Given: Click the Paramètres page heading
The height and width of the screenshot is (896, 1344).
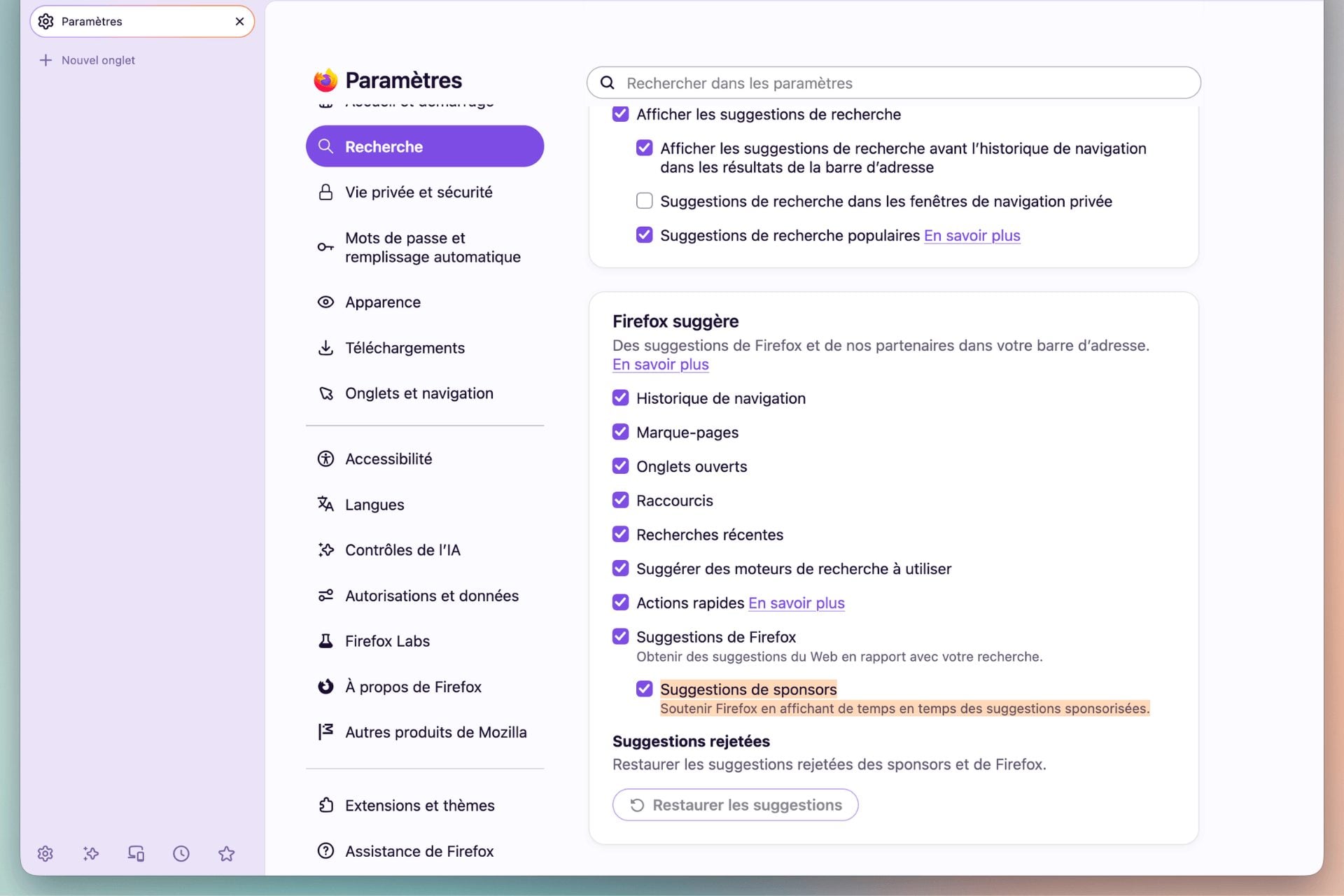Looking at the screenshot, I should pyautogui.click(x=403, y=80).
